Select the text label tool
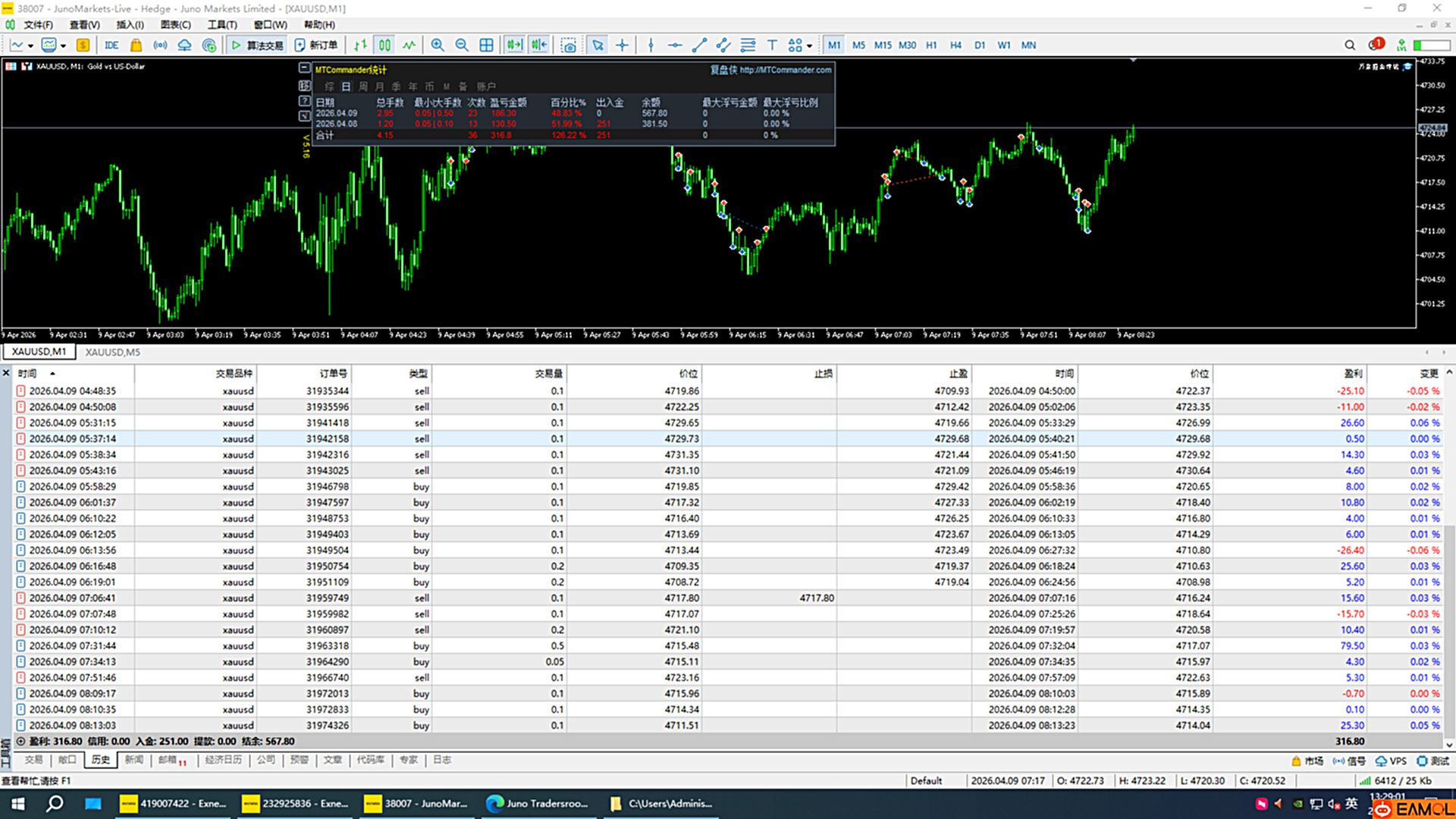Image resolution: width=1456 pixels, height=819 pixels. coord(772,45)
